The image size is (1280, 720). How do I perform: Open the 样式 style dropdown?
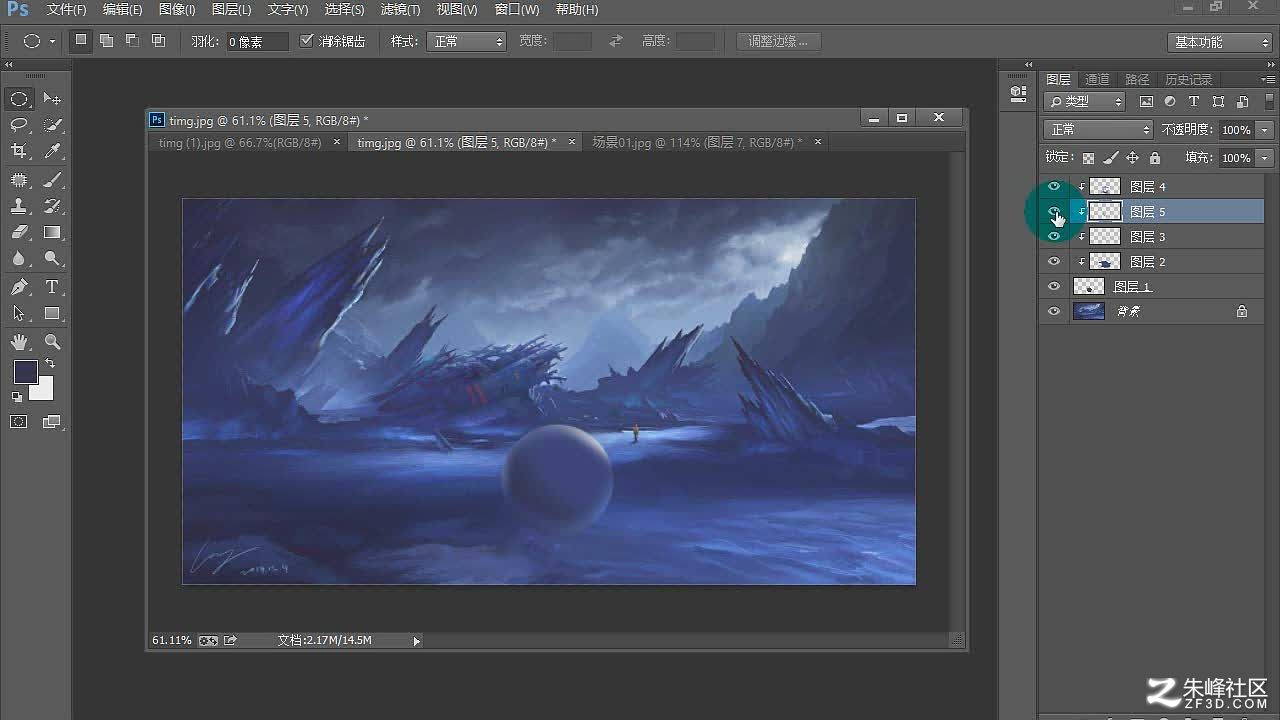point(467,41)
